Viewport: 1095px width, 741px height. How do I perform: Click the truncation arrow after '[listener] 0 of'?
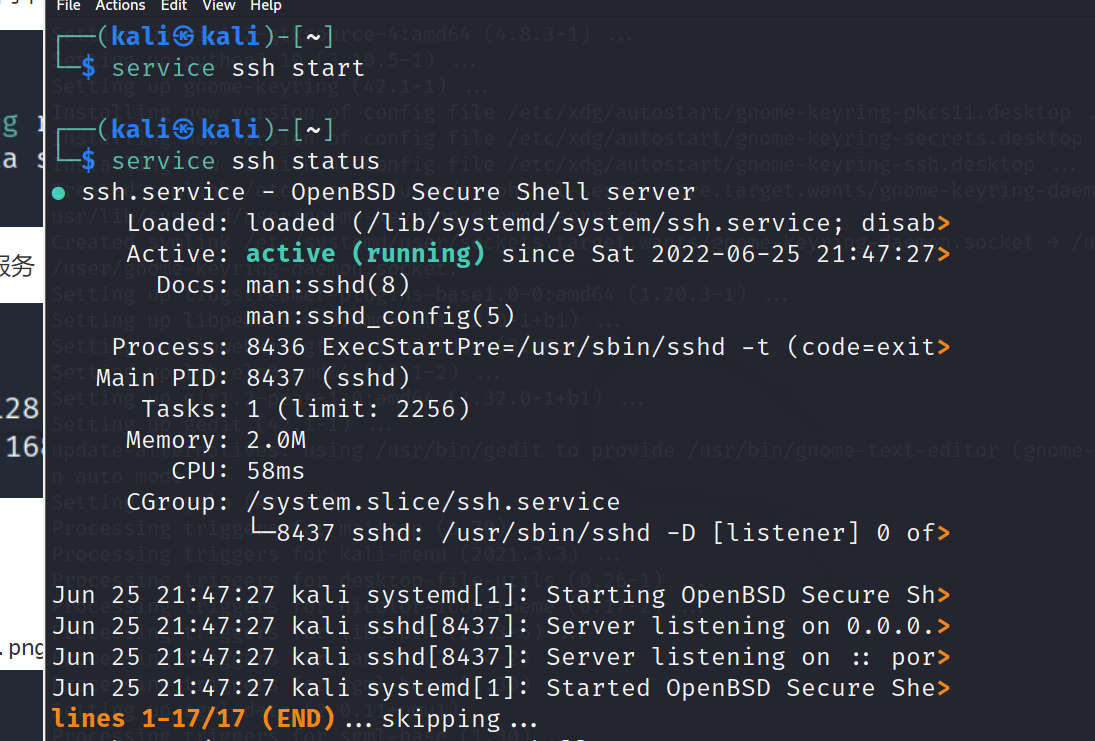944,533
